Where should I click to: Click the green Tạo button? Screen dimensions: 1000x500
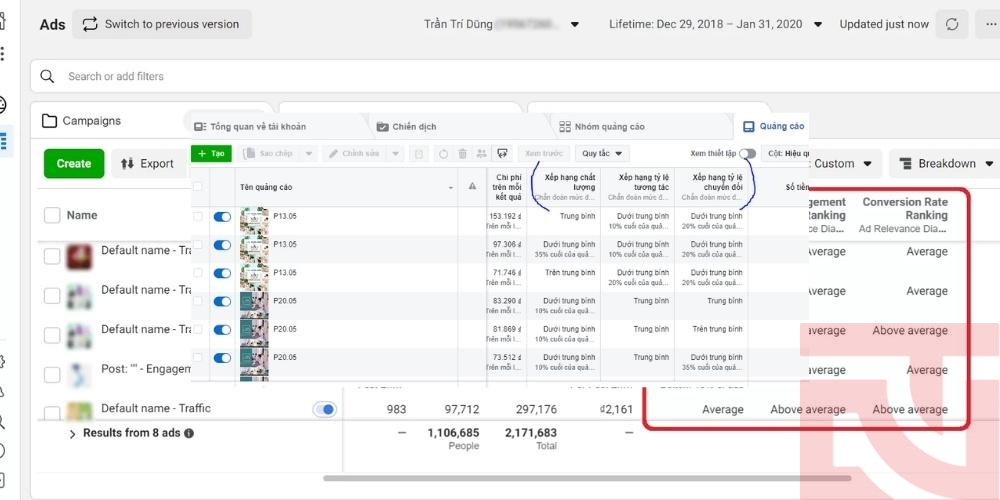click(x=211, y=154)
